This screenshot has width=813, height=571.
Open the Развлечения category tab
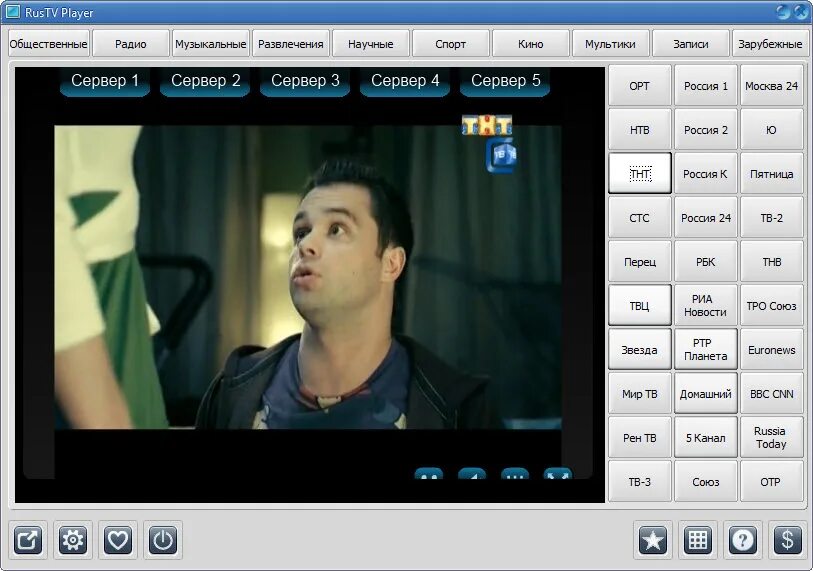coord(291,44)
